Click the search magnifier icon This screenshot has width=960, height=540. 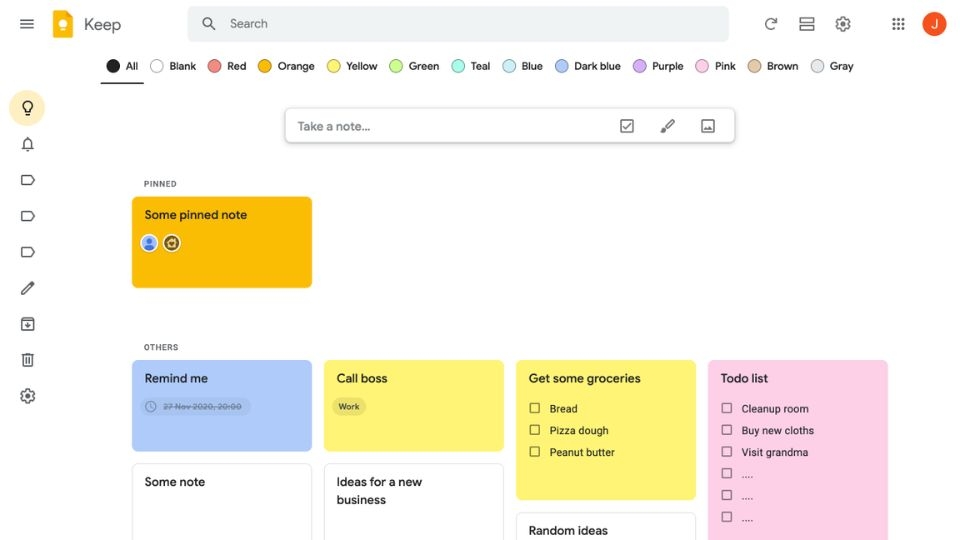point(209,24)
